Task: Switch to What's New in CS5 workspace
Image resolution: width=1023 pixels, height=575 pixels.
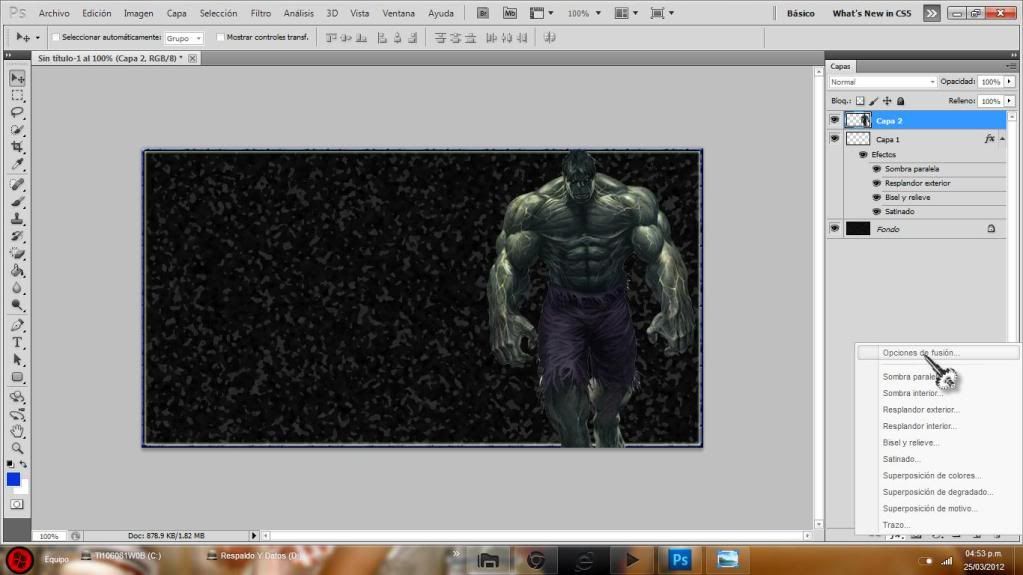Action: click(872, 13)
